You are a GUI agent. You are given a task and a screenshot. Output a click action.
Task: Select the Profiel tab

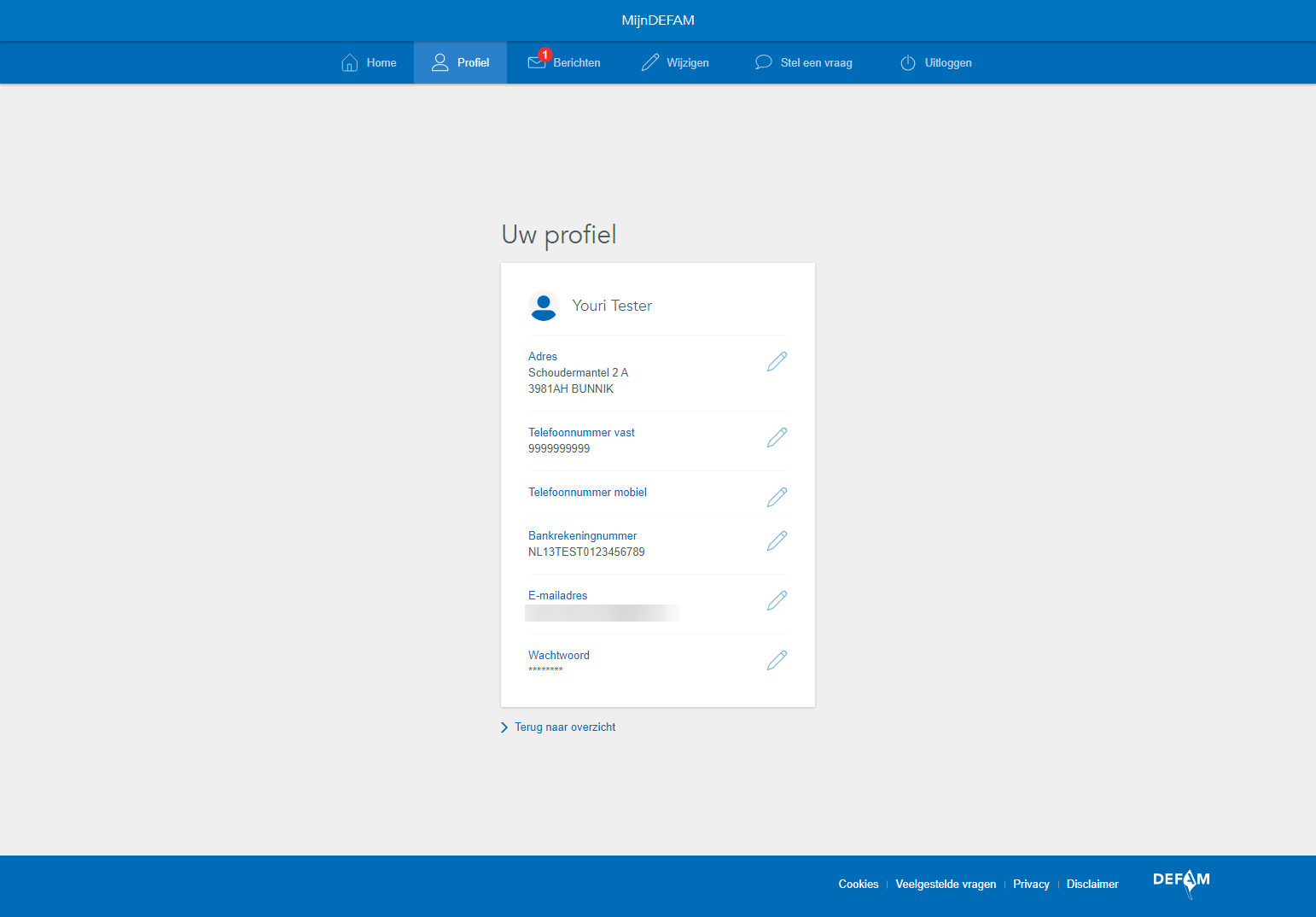coord(460,62)
